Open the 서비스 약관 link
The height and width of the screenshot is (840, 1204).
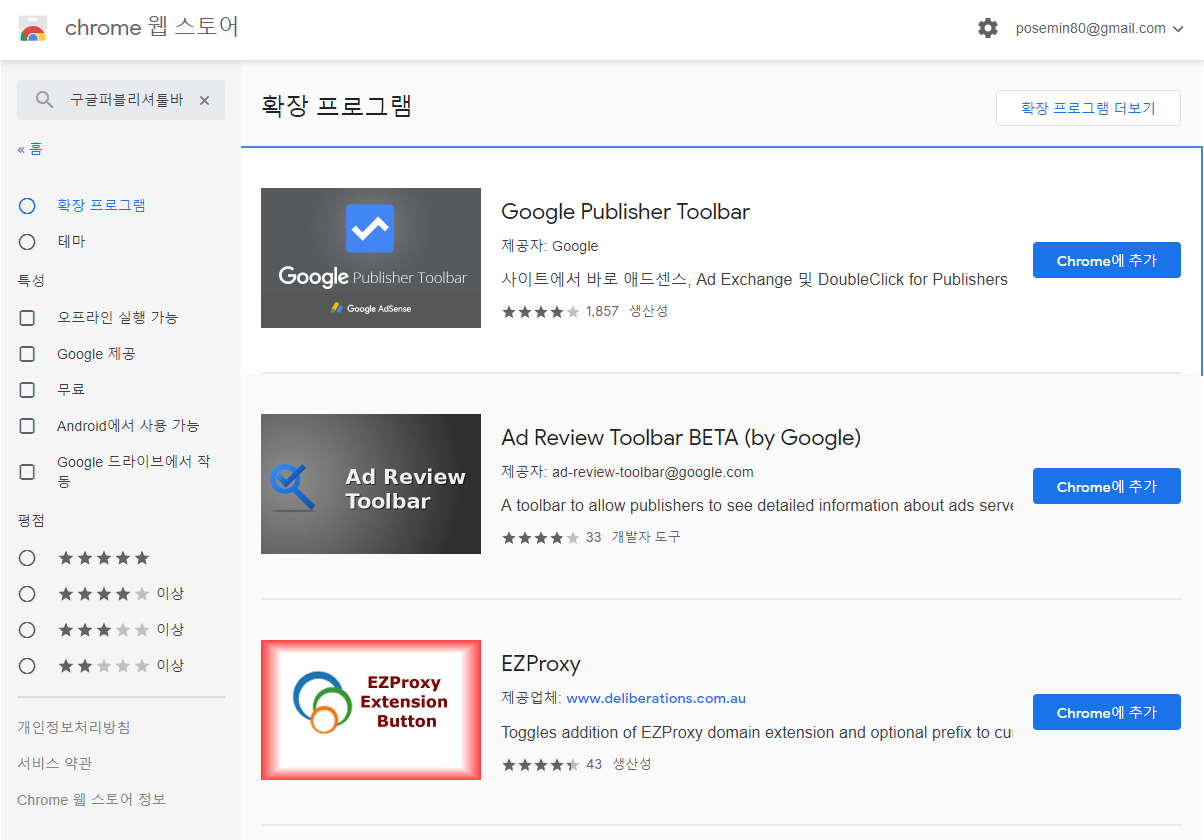pos(55,763)
